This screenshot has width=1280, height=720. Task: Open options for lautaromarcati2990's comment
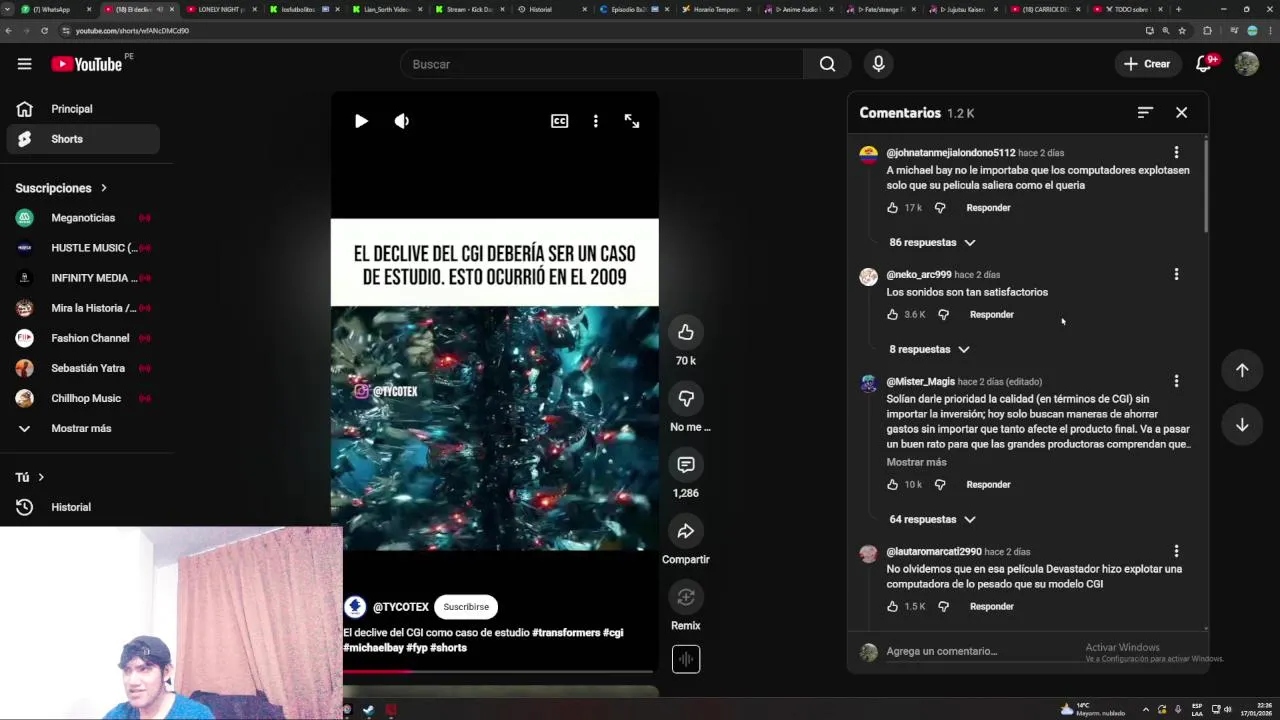click(x=1176, y=551)
